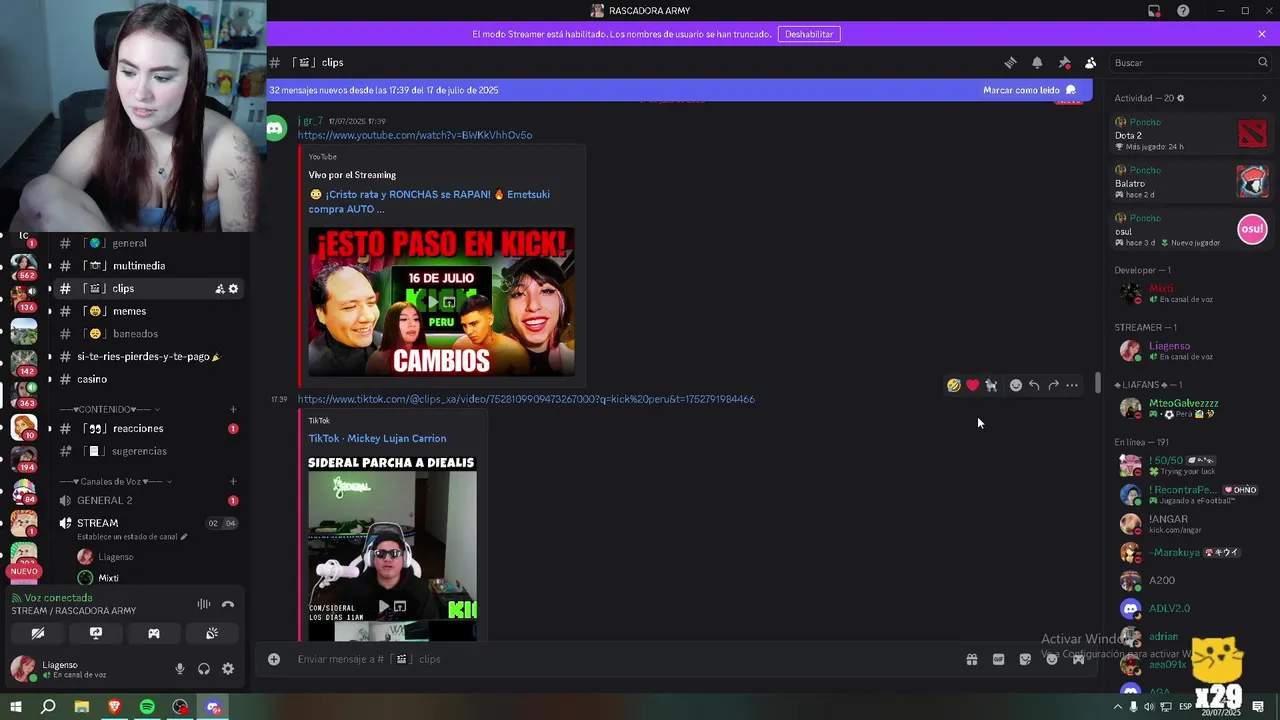1280x720 pixels.
Task: Add a channel to CONTENIDO category
Action: point(233,409)
